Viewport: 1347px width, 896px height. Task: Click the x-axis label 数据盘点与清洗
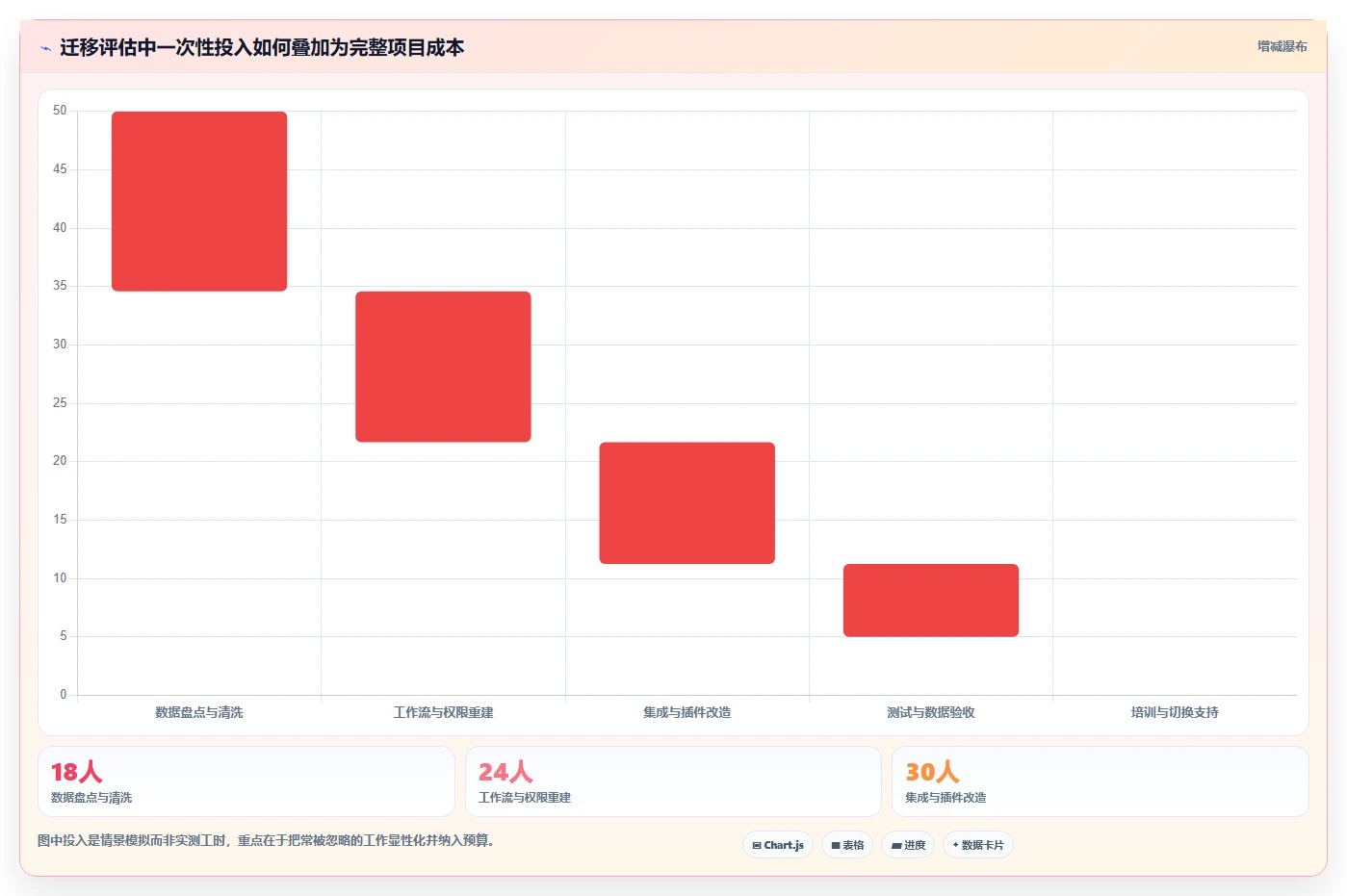point(199,712)
